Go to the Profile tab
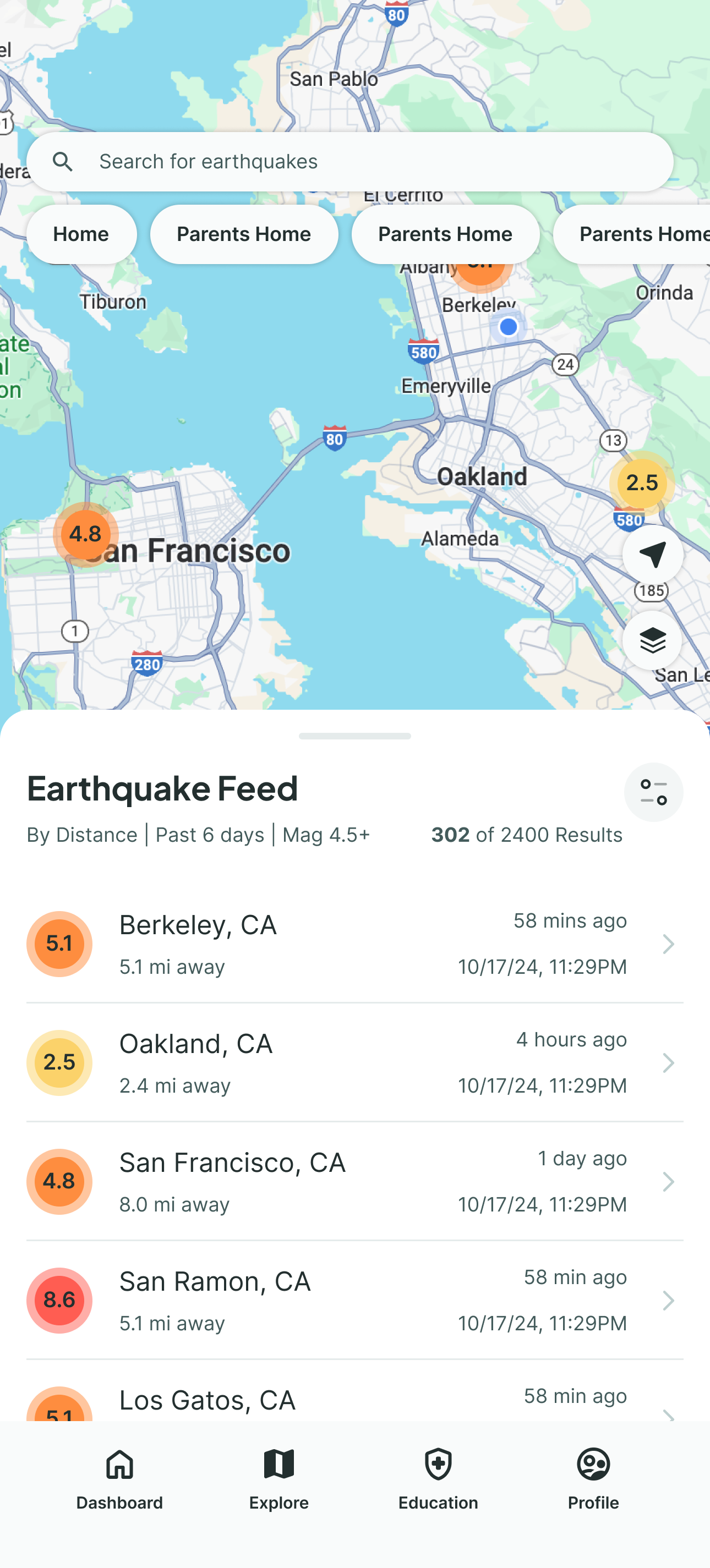The width and height of the screenshot is (710, 1568). [593, 1479]
